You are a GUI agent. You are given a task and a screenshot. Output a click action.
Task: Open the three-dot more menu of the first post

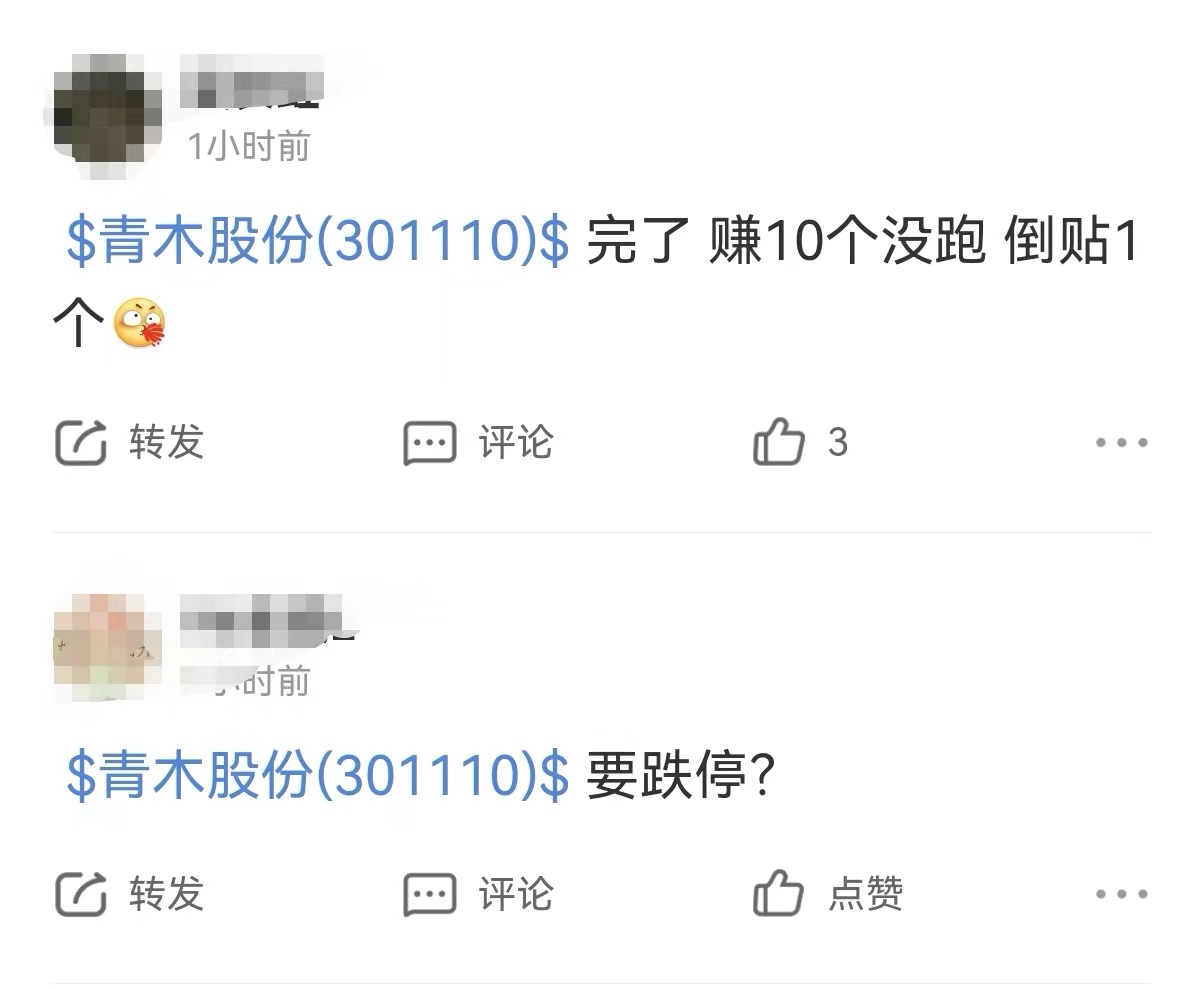(1121, 442)
